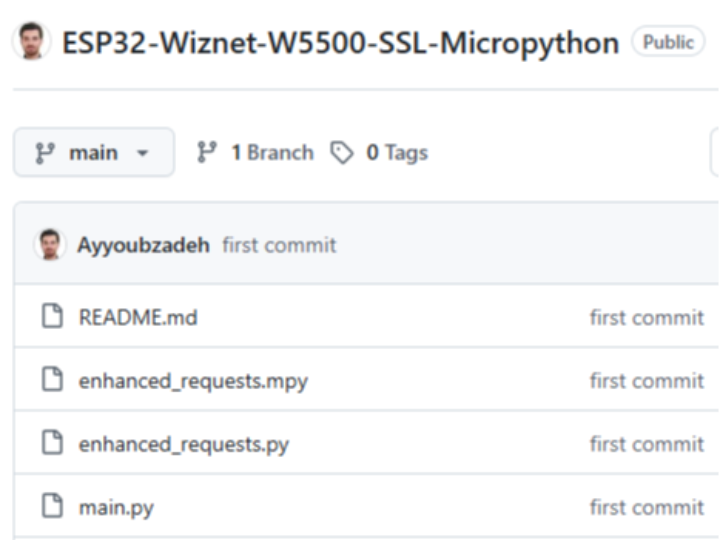View the 0 Tags page
This screenshot has width=720, height=540.
point(396,152)
